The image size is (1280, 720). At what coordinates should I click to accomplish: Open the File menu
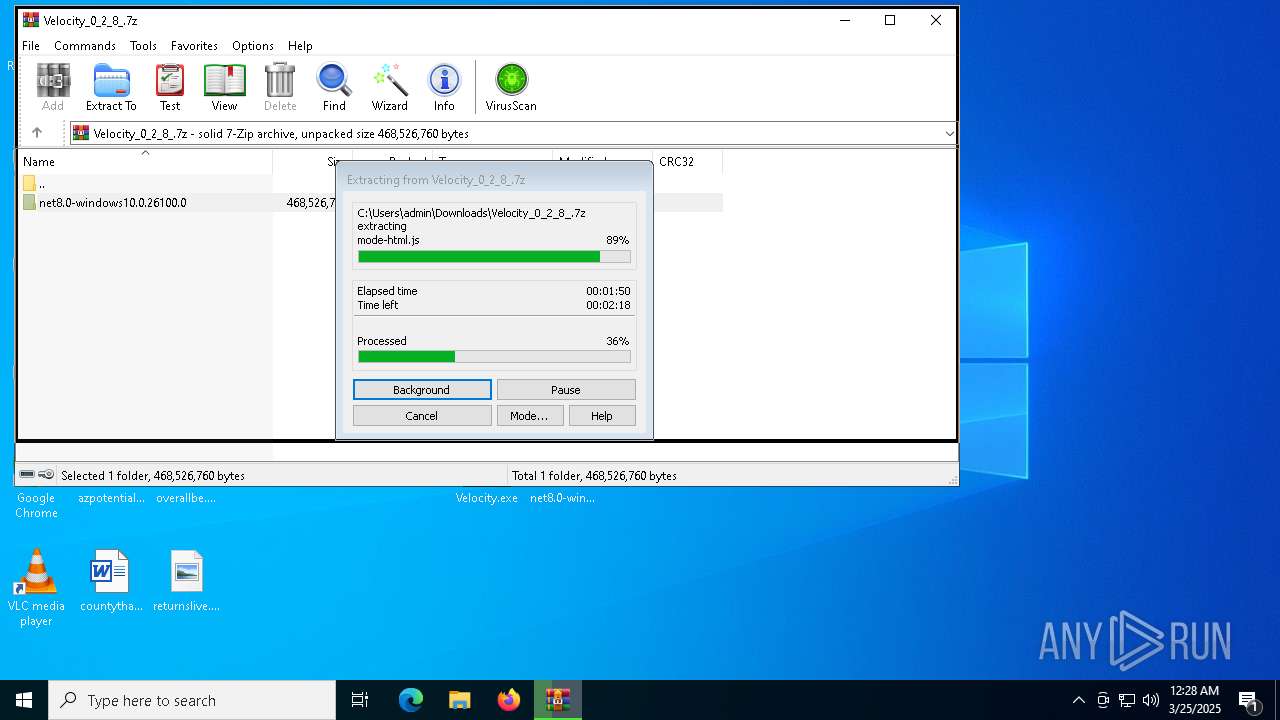[31, 46]
